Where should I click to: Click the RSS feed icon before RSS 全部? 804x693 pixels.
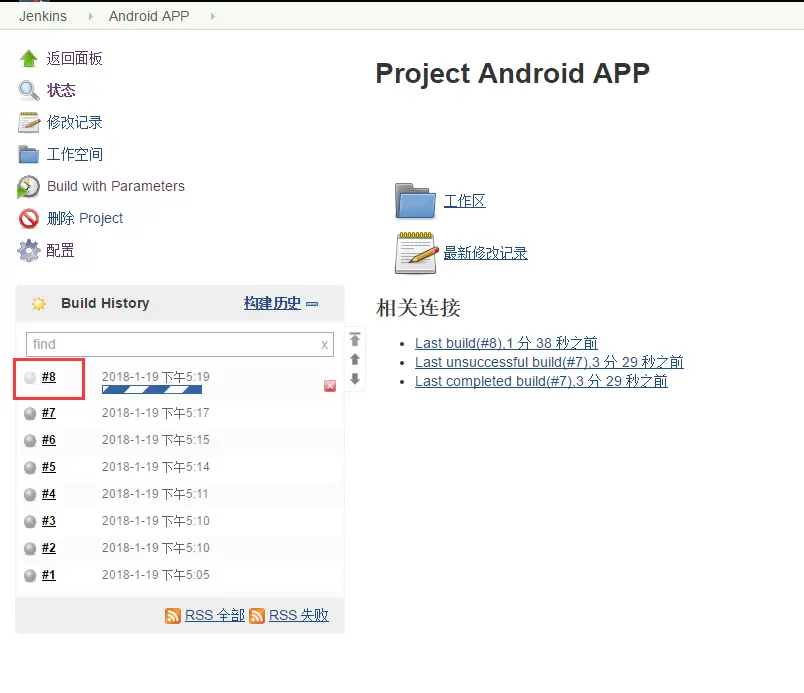(173, 616)
